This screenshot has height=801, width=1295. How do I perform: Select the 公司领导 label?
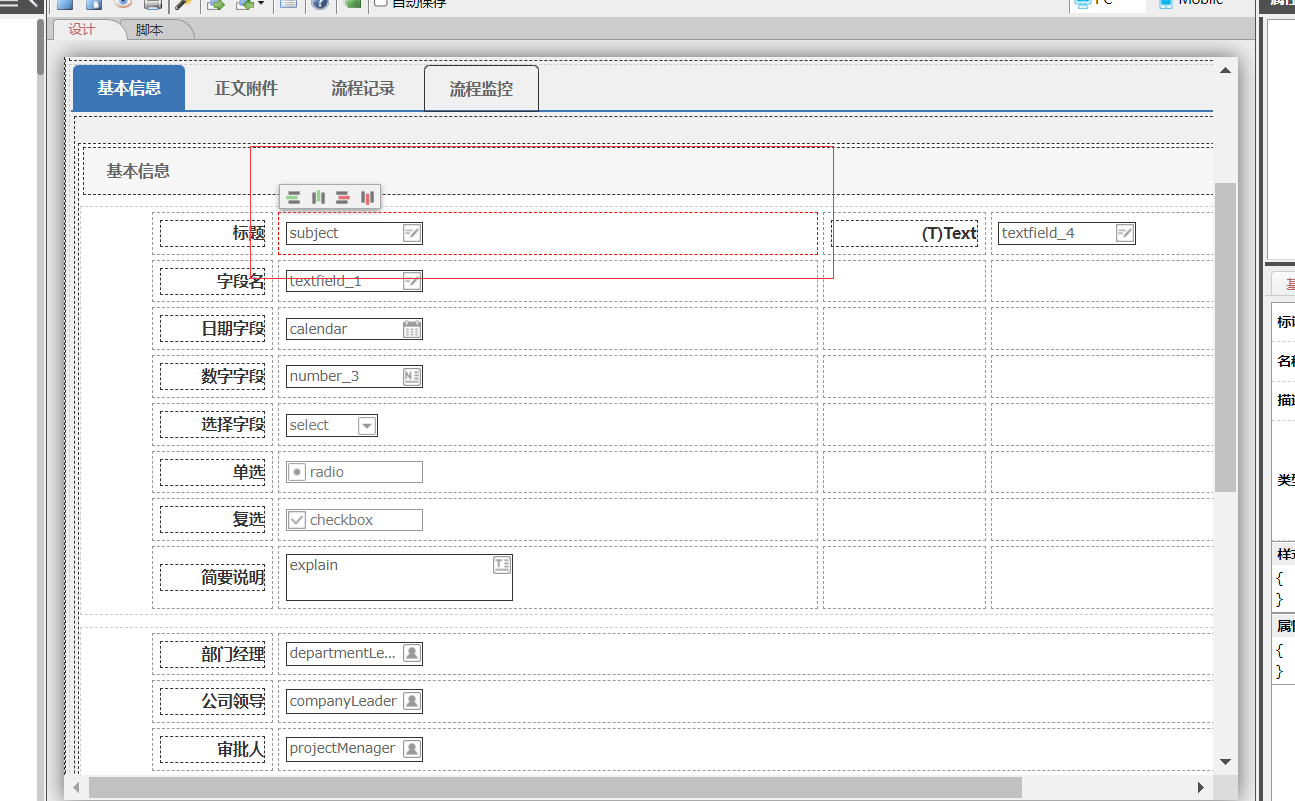click(x=233, y=701)
